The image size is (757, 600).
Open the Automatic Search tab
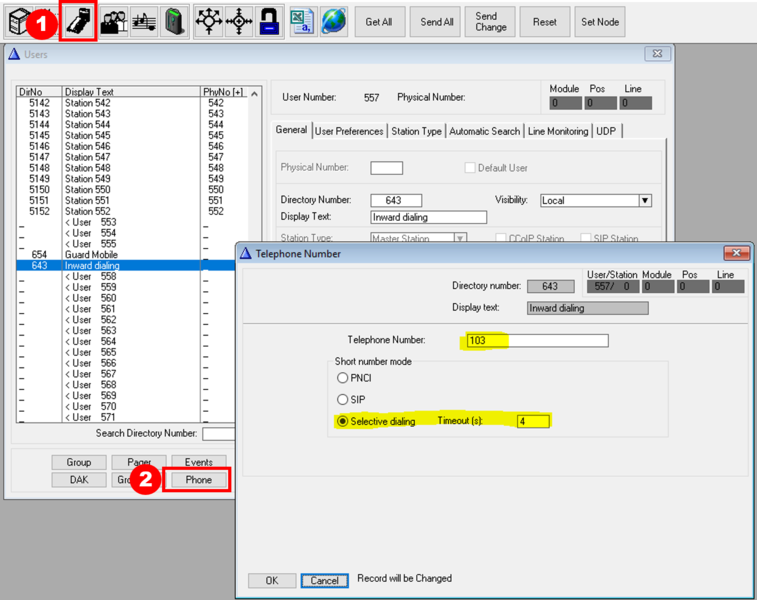point(485,131)
